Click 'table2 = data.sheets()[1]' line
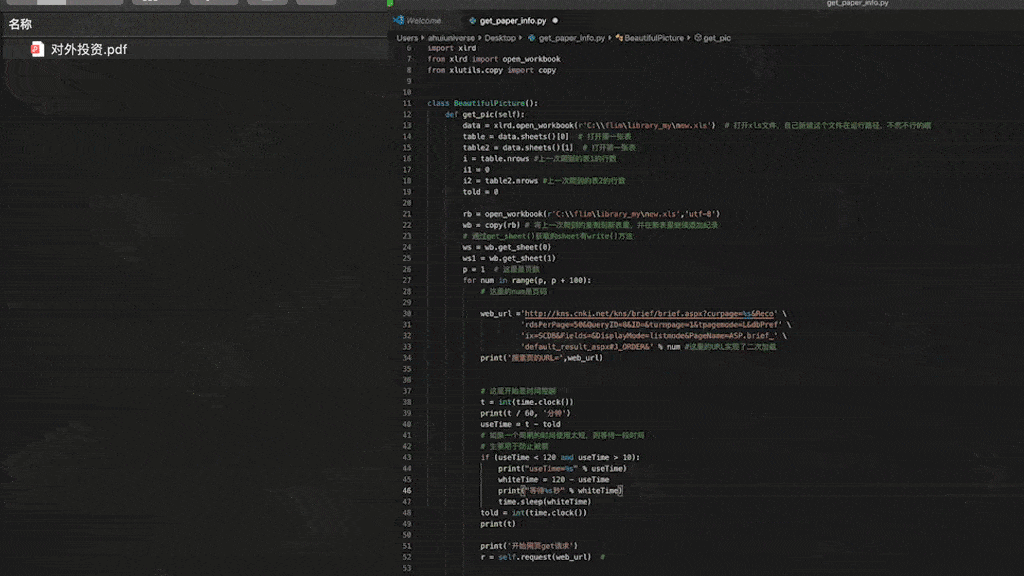This screenshot has height=576, width=1024. tap(518, 148)
